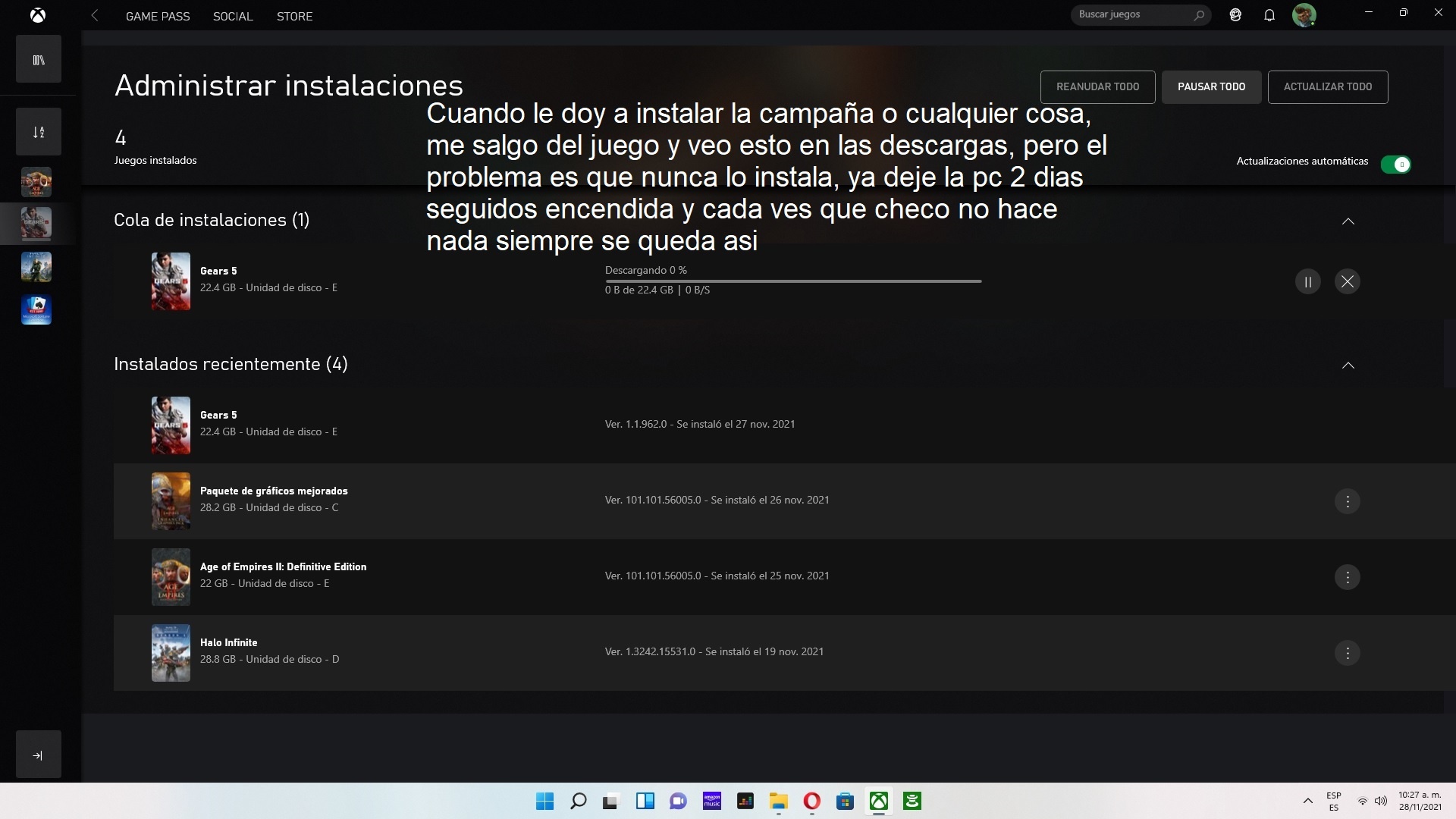Open options for Age of Empires II
Screen dimensions: 1456x819
coord(1347,577)
